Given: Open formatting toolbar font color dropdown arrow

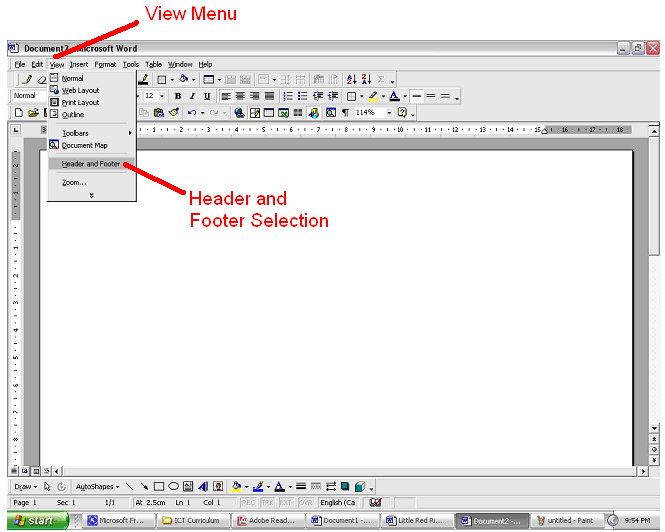Looking at the screenshot, I should tap(405, 96).
